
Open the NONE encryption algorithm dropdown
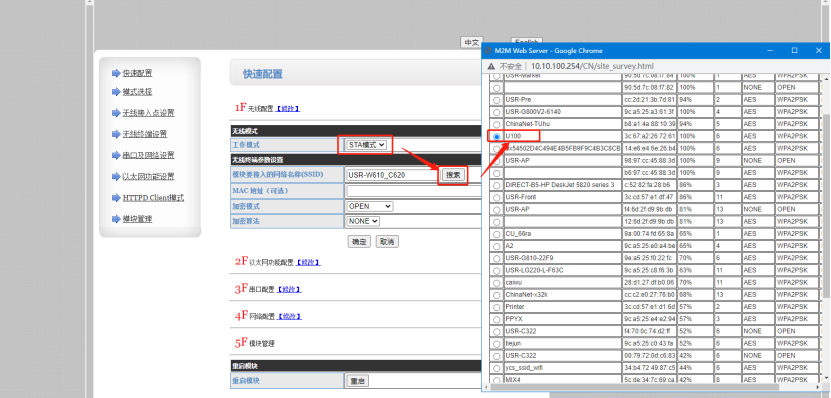363,221
